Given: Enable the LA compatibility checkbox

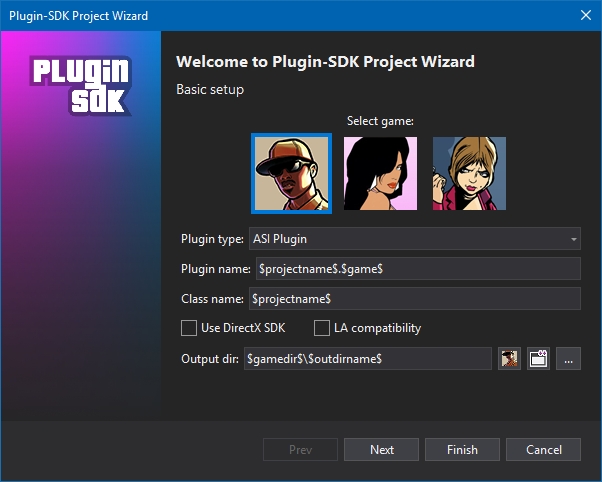Looking at the screenshot, I should pyautogui.click(x=322, y=328).
